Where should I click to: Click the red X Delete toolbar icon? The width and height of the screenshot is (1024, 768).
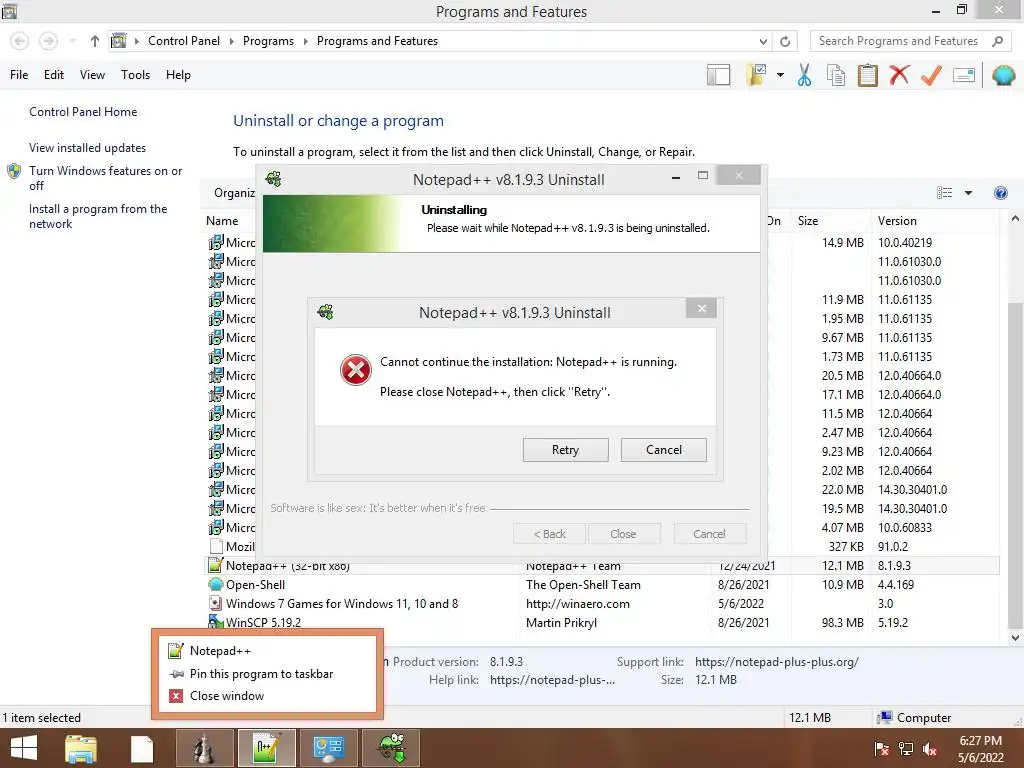(899, 74)
